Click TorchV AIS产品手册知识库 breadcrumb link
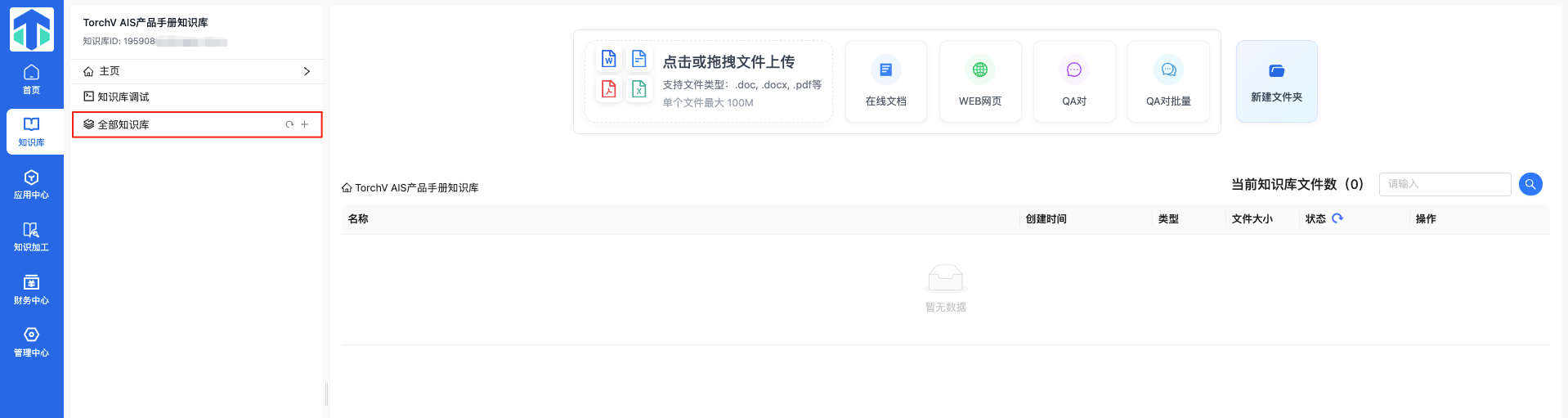The width and height of the screenshot is (1568, 418). pyautogui.click(x=417, y=188)
